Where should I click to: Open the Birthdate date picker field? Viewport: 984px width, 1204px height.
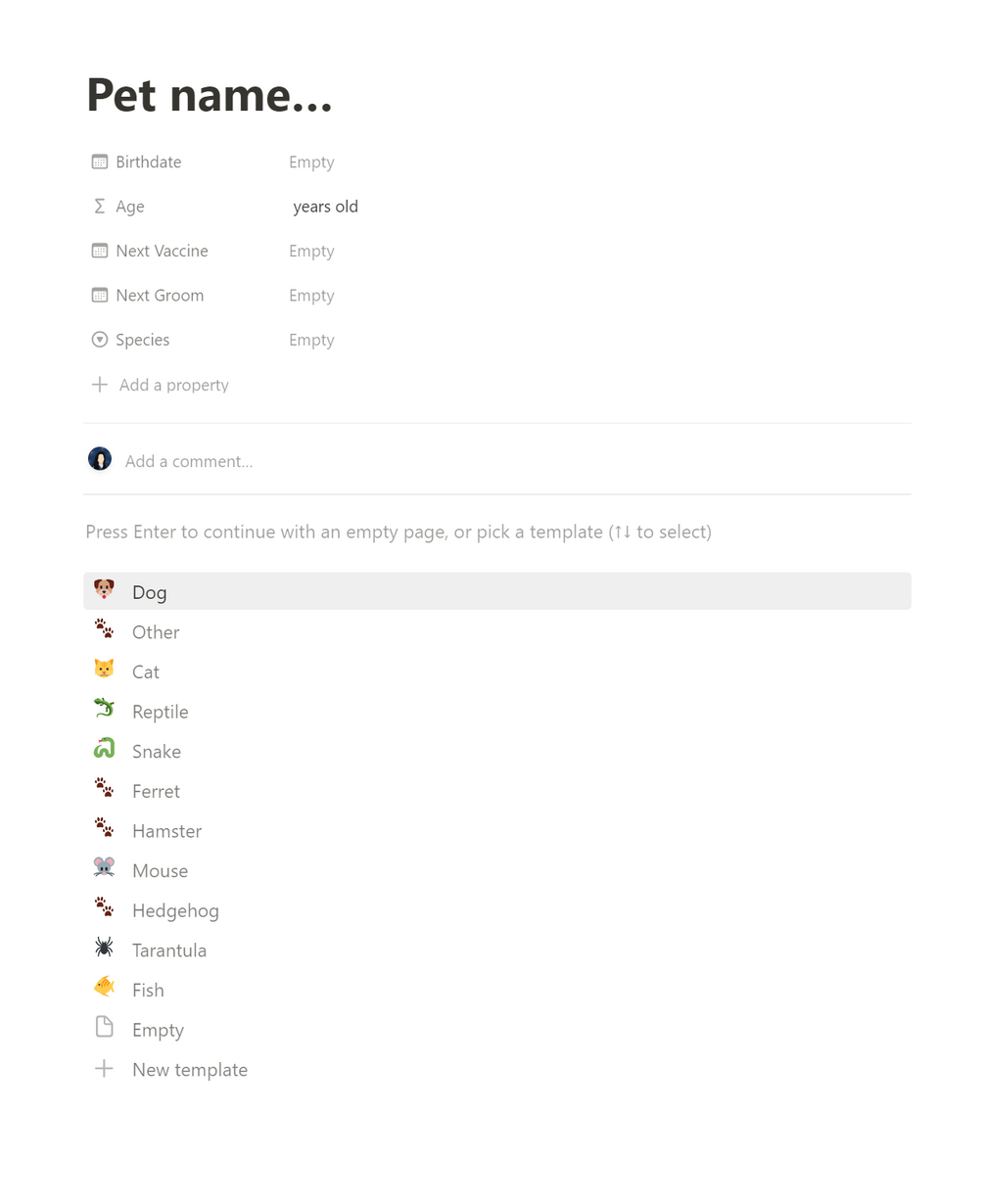311,162
